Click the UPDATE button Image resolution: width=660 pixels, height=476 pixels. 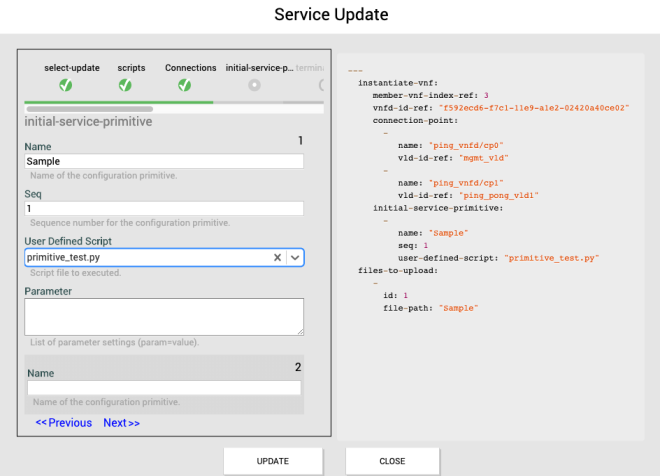(273, 461)
